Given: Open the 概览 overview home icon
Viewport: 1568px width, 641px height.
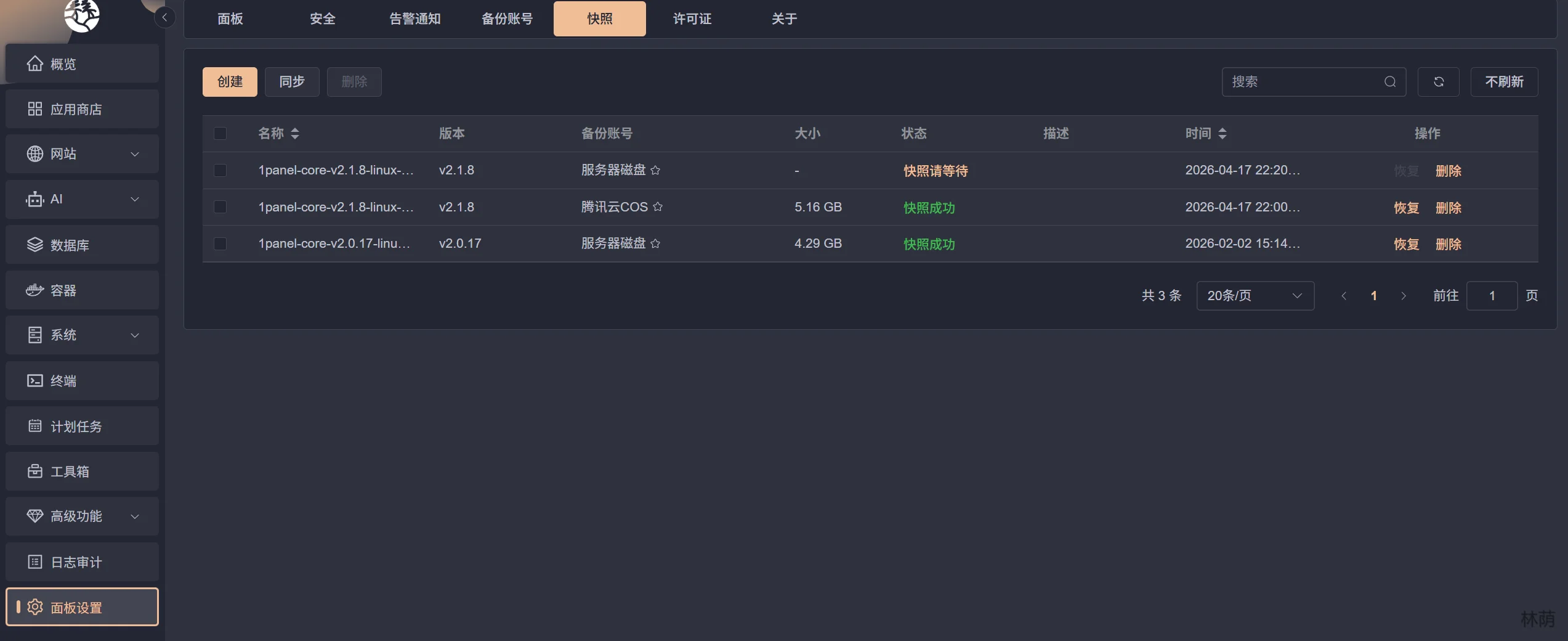Looking at the screenshot, I should pos(35,63).
